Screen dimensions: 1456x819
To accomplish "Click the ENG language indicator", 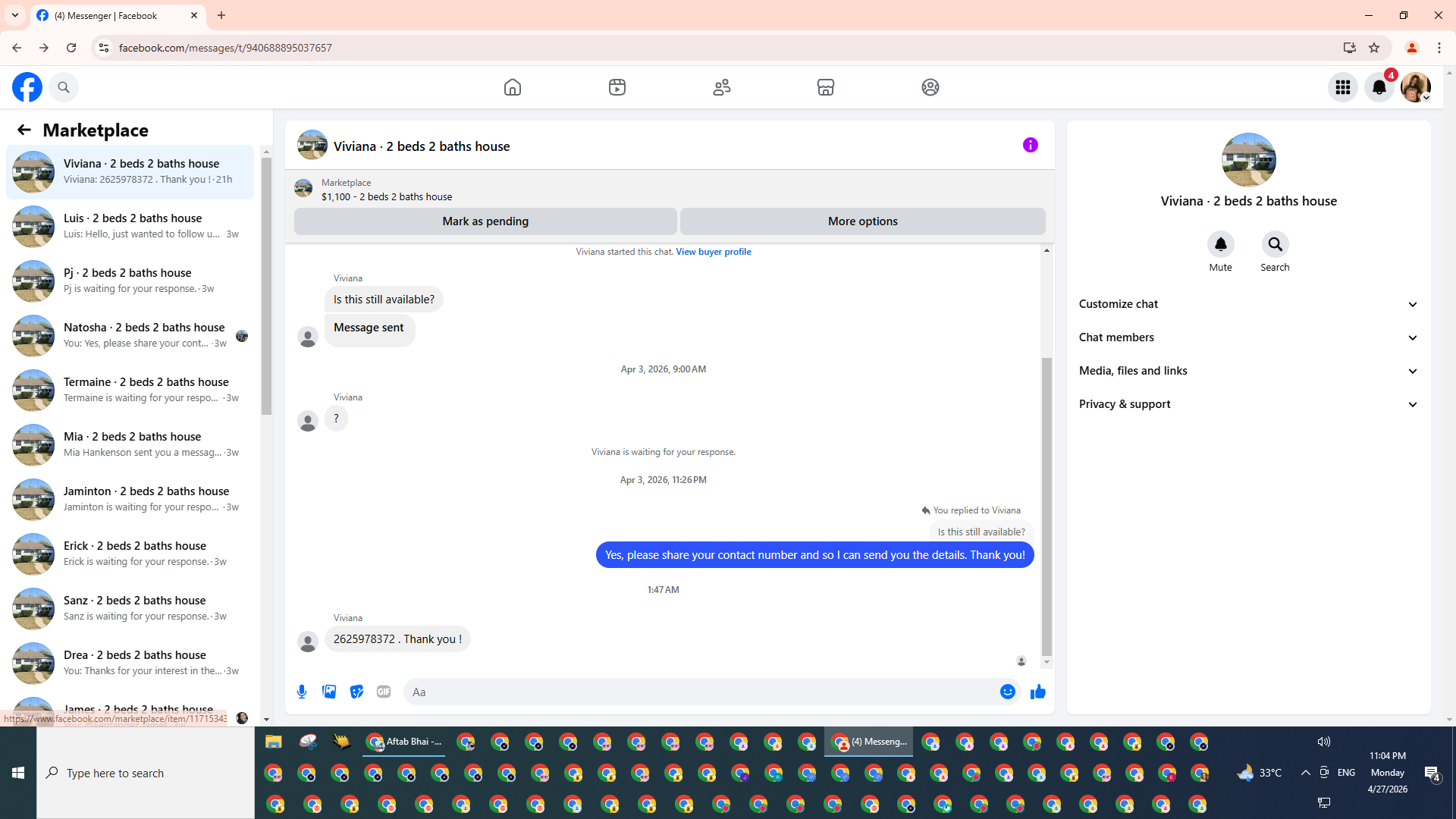I will tap(1346, 773).
